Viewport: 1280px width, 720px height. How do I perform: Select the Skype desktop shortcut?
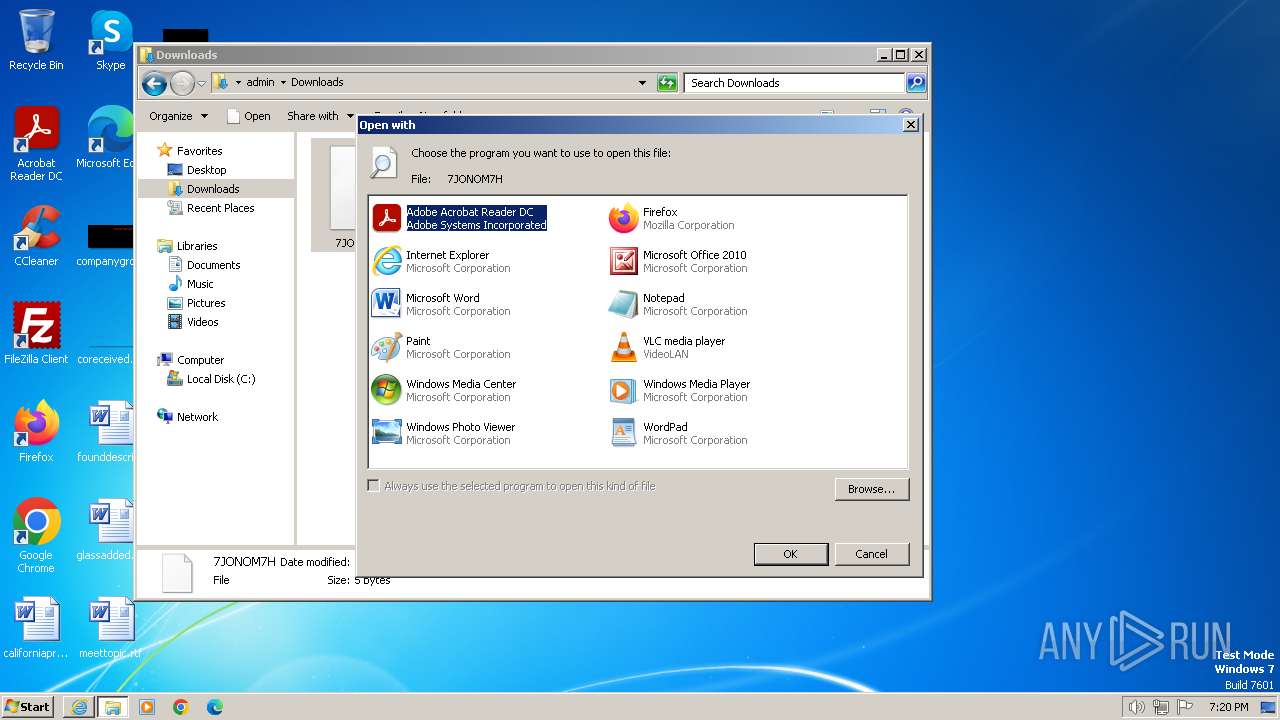110,40
